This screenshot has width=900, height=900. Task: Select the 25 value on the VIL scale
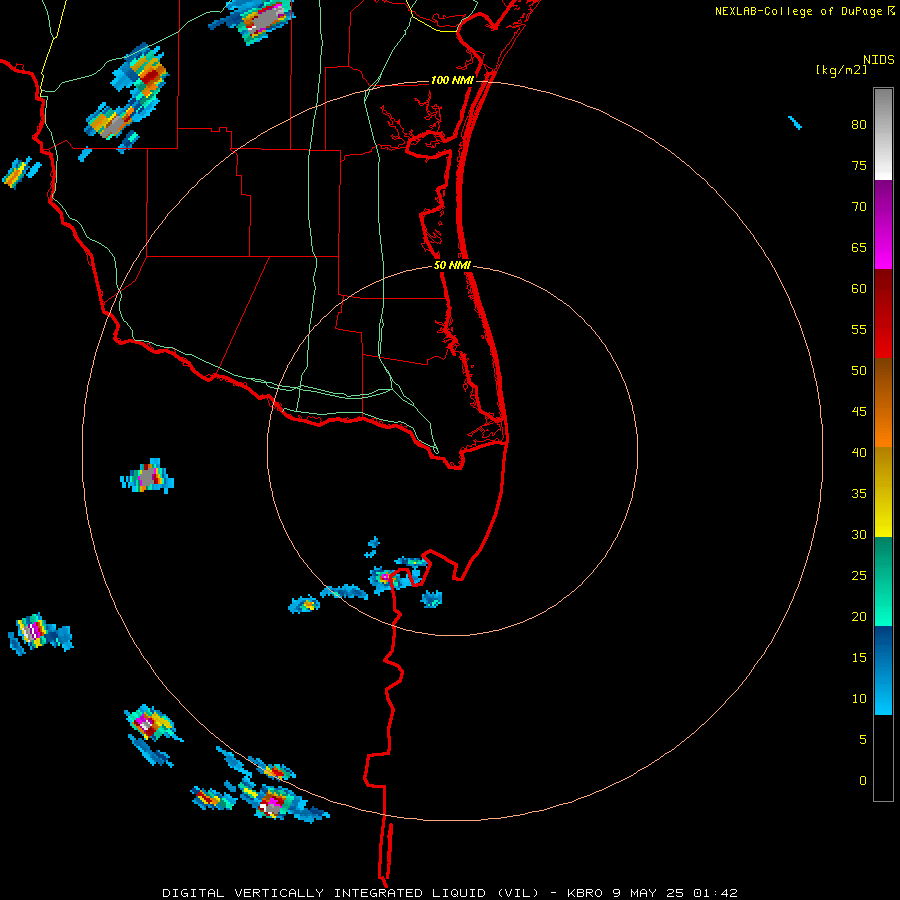coord(859,575)
